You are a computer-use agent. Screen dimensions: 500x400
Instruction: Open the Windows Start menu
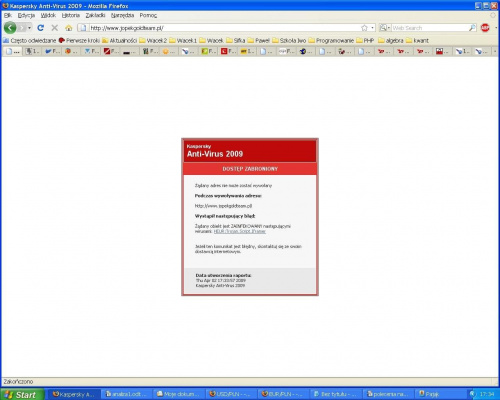tap(22, 395)
